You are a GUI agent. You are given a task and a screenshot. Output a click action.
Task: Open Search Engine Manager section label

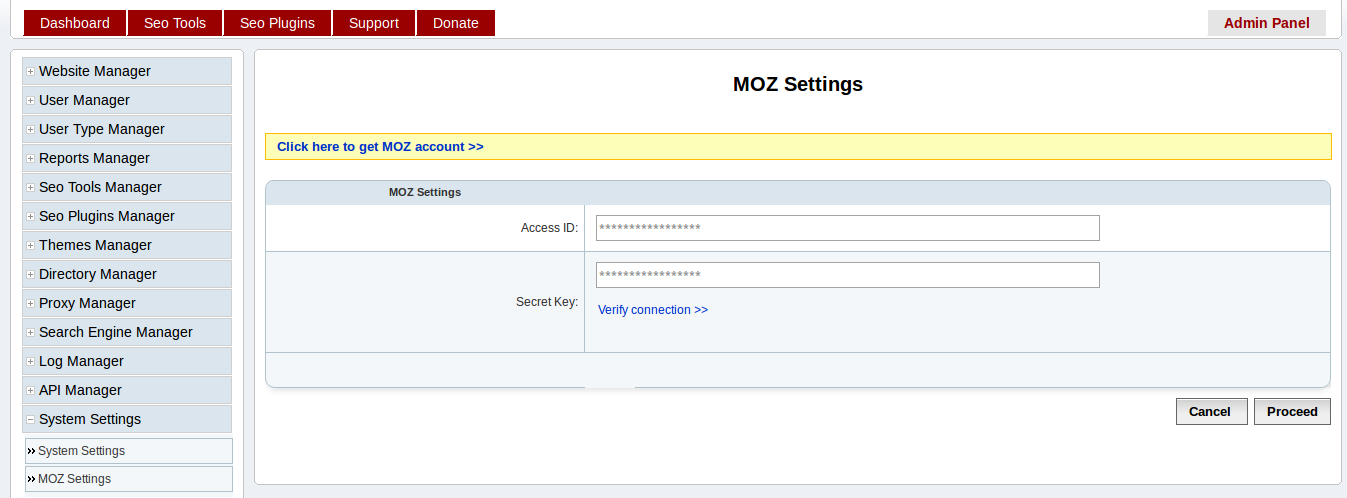coord(116,332)
